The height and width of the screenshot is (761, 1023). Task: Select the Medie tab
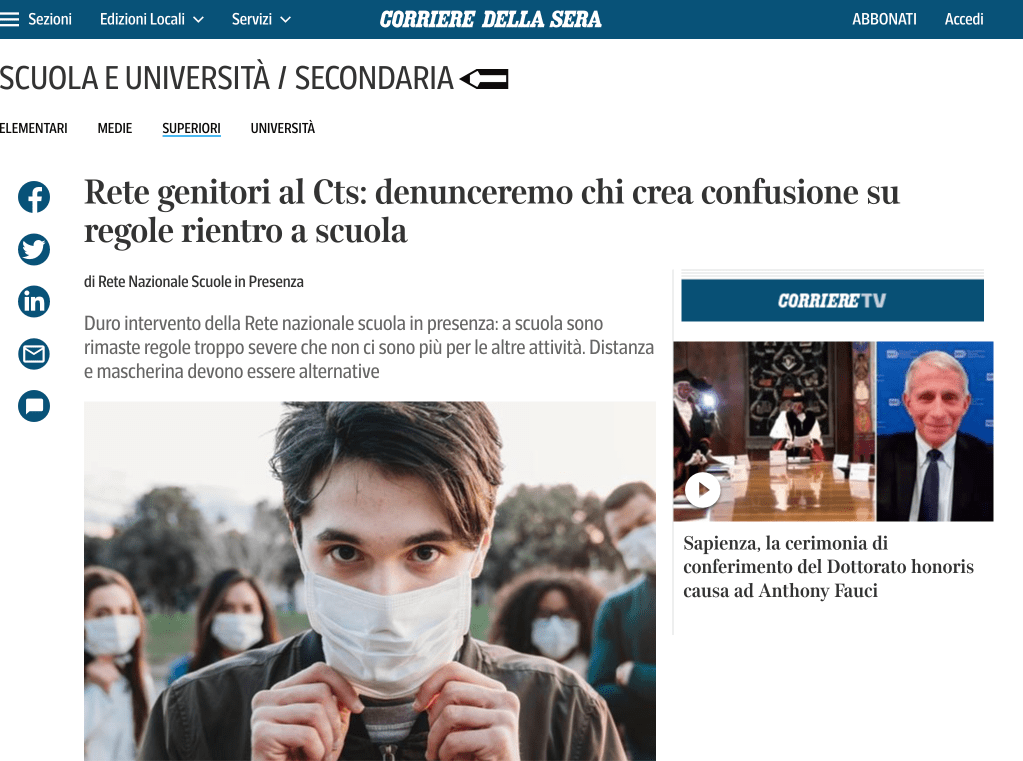[x=115, y=128]
